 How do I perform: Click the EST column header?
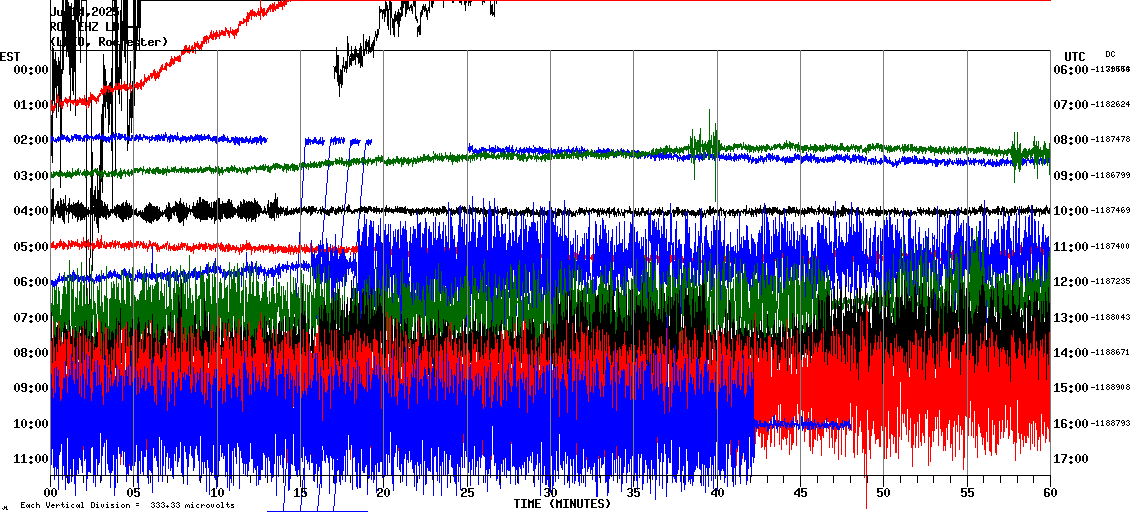[10, 56]
